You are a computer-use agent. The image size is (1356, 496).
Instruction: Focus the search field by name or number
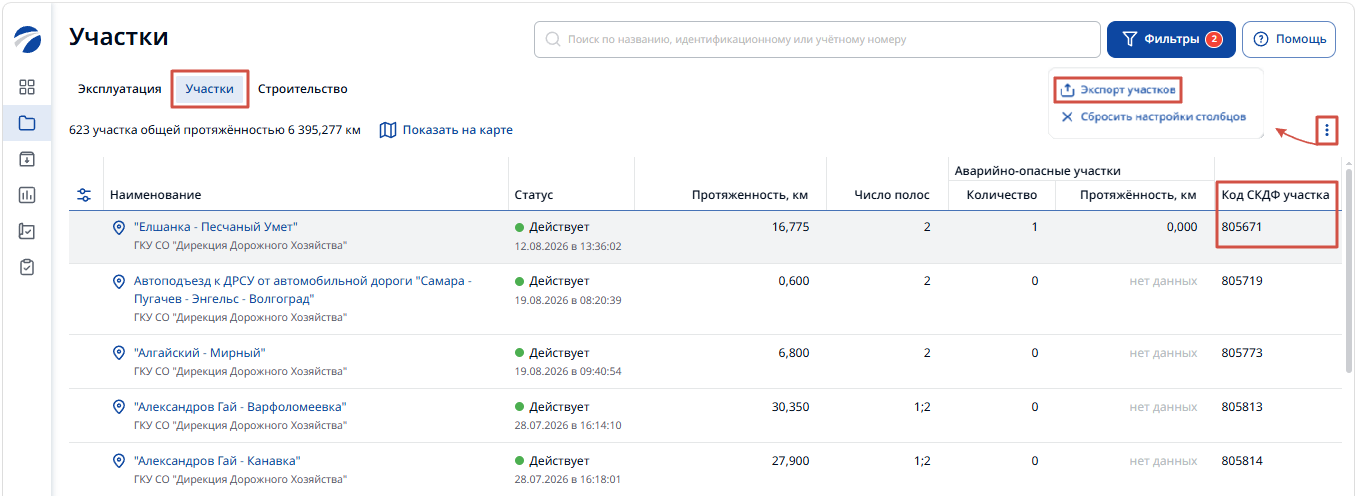coord(817,39)
